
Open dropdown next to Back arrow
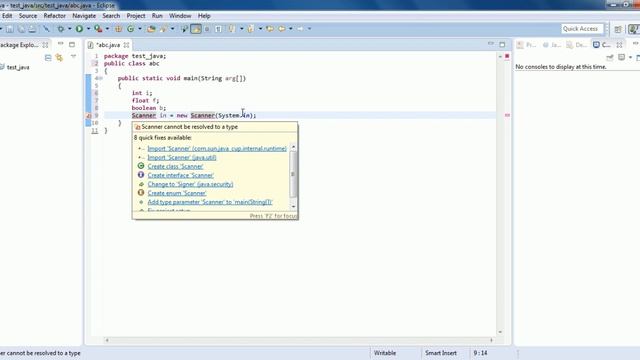pyautogui.click(x=291, y=29)
